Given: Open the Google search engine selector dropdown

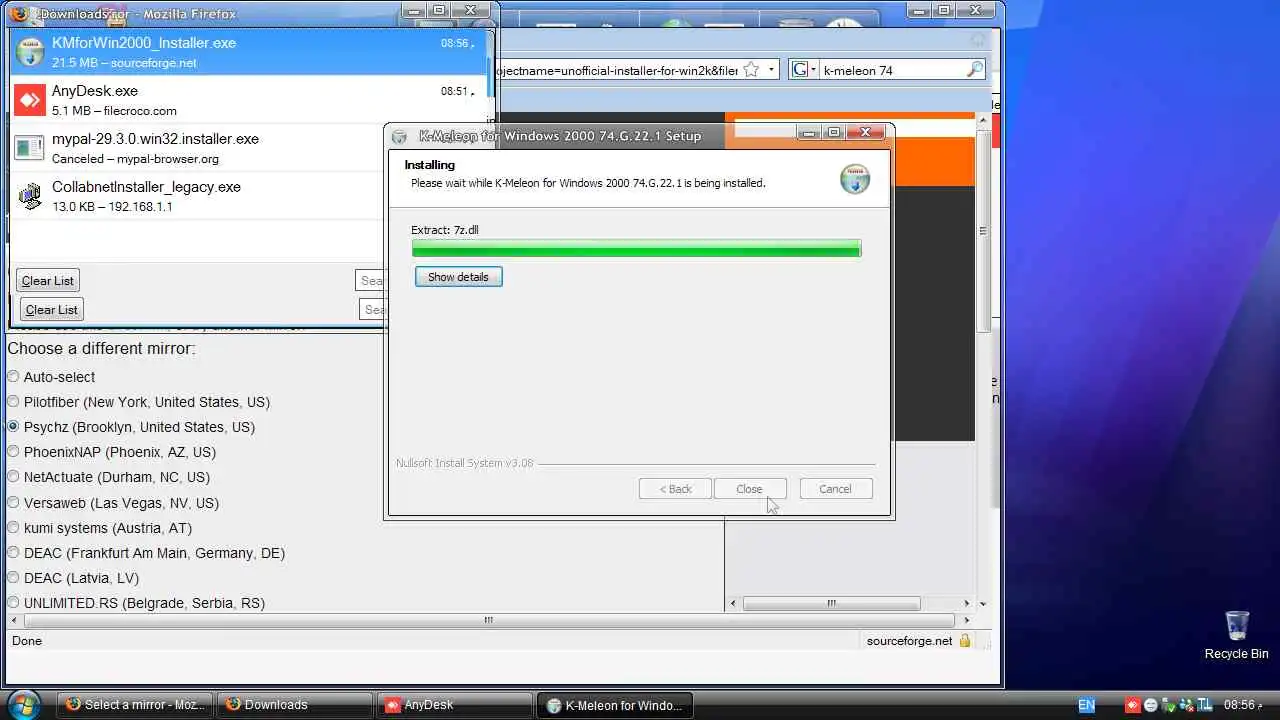Looking at the screenshot, I should coord(812,70).
